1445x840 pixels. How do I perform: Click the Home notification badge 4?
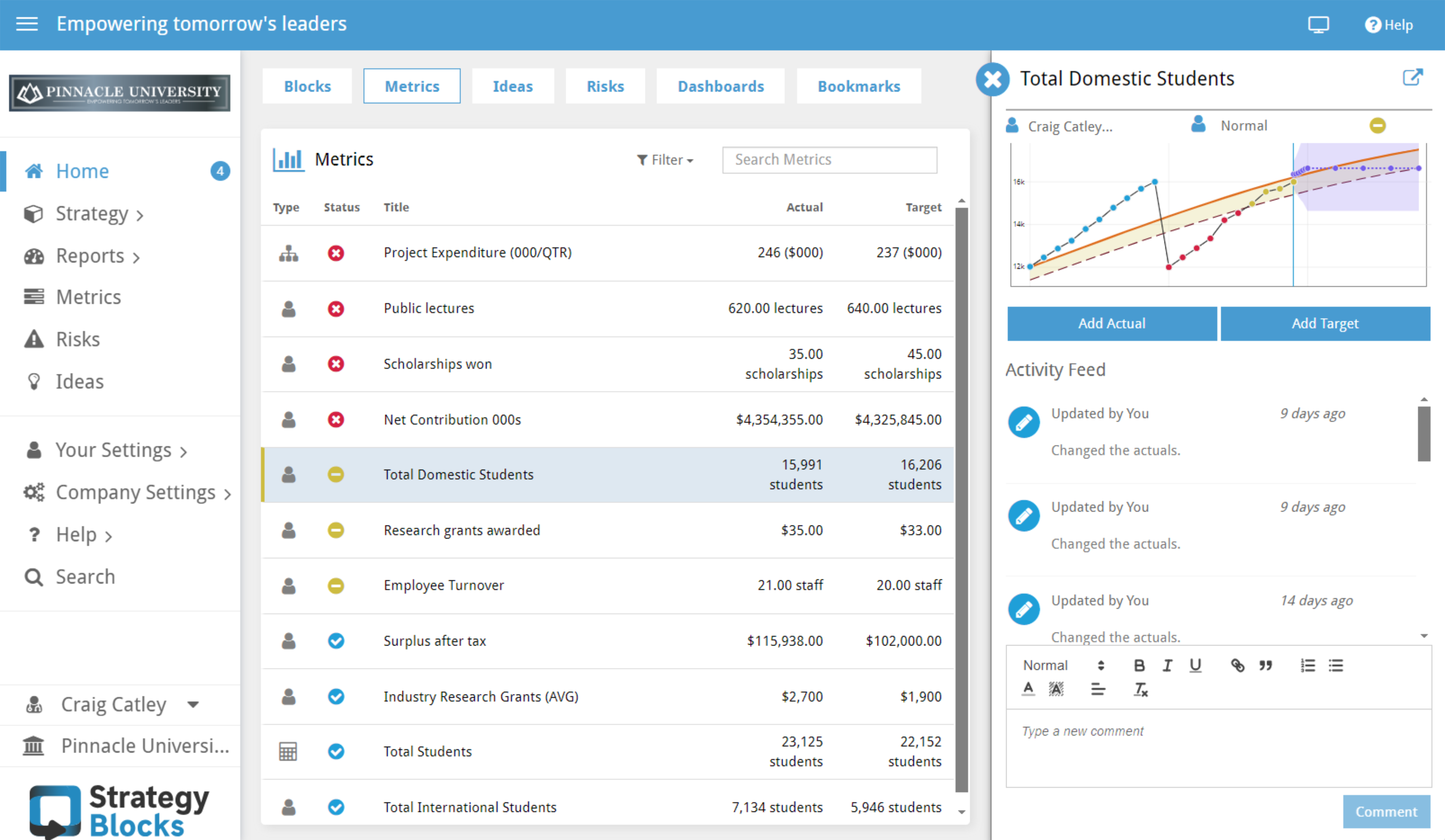tap(220, 171)
